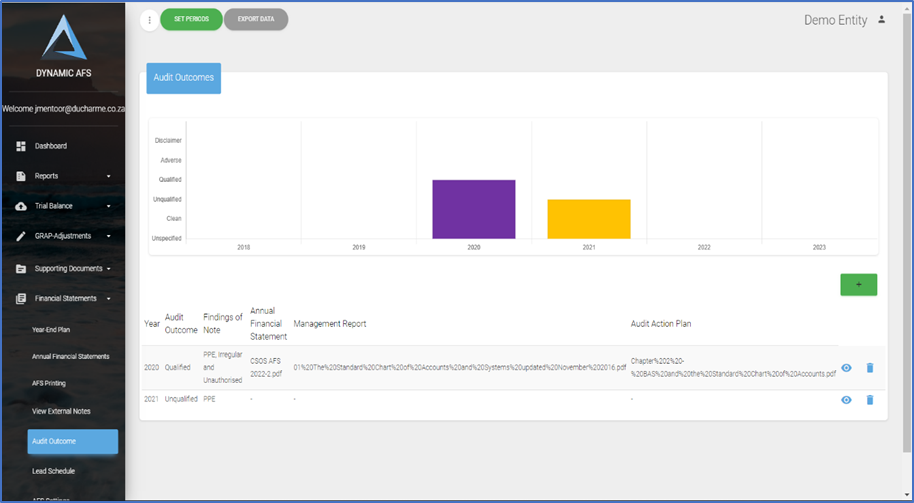This screenshot has height=503, width=914.
Task: Go to Annual Financial Statements
Action: 71,357
